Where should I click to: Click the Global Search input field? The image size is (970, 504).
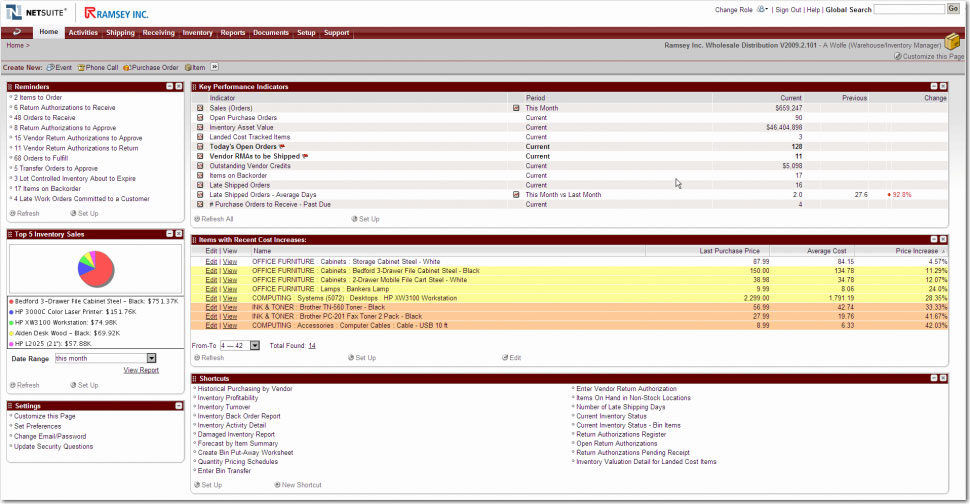click(908, 9)
